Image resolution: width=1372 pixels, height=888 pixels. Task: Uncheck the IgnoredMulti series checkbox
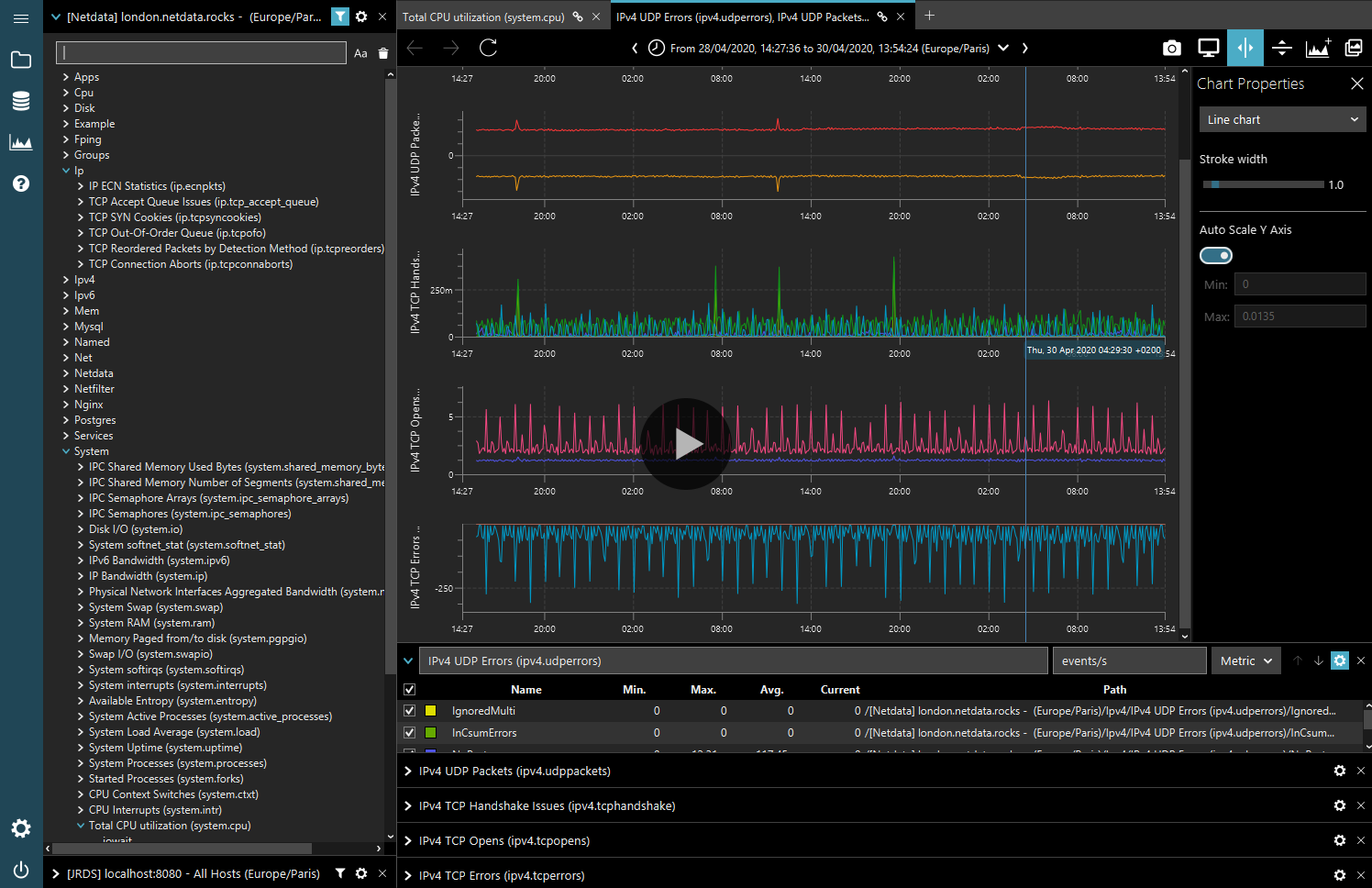pyautogui.click(x=410, y=711)
